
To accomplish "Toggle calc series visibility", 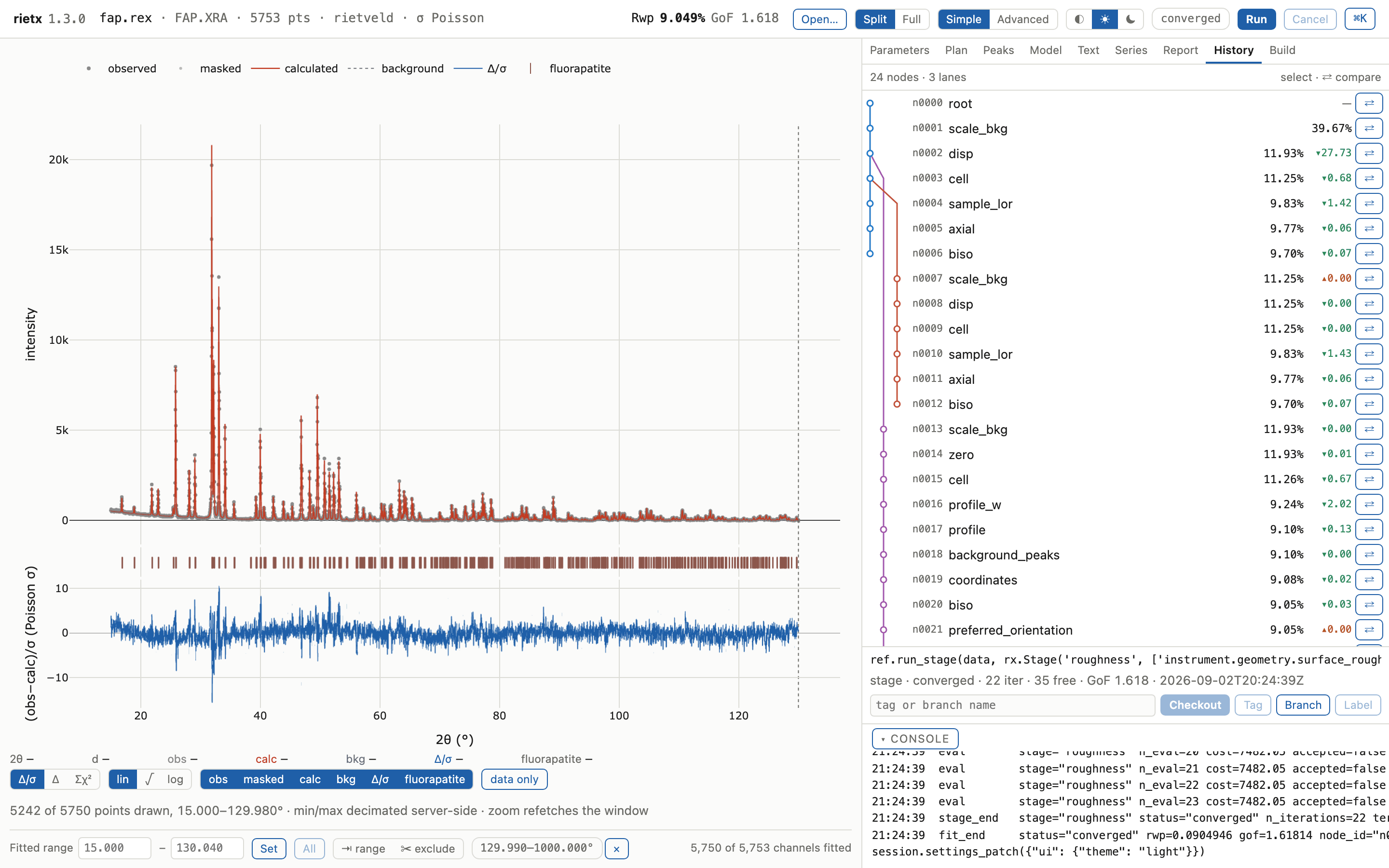I will (x=310, y=779).
